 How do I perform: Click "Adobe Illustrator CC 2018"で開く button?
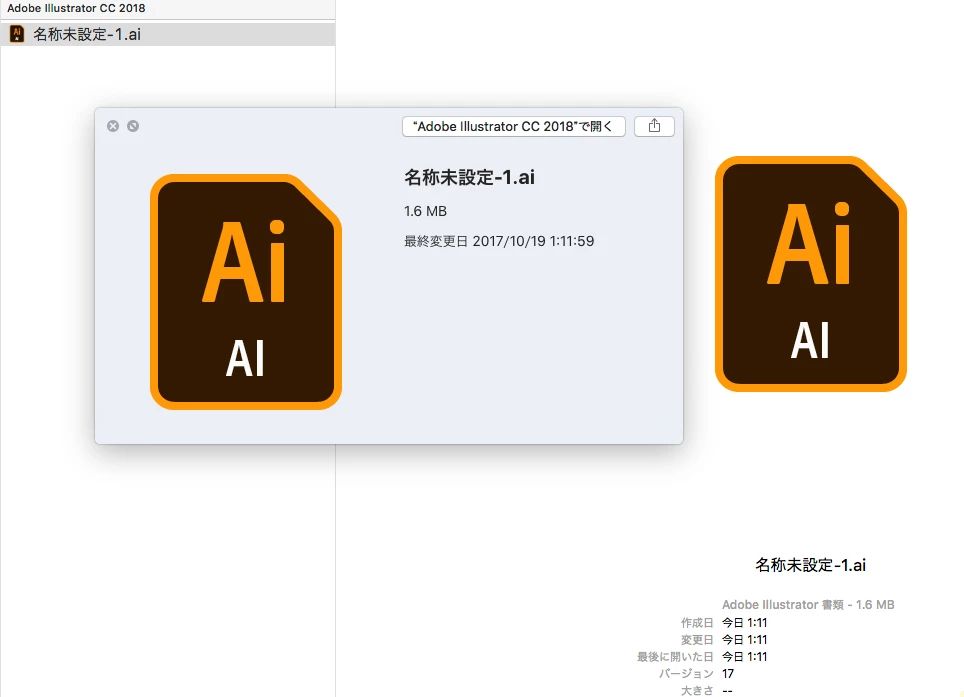click(513, 126)
